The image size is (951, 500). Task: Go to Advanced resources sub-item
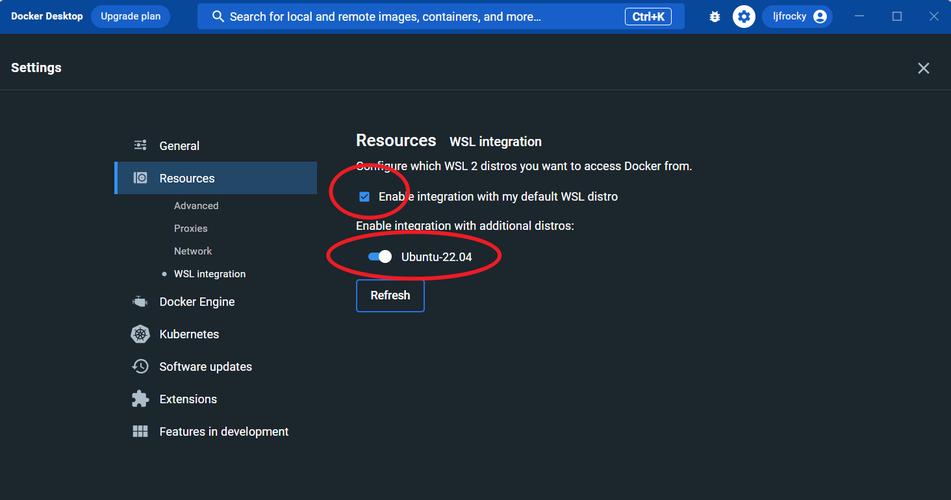(x=196, y=206)
